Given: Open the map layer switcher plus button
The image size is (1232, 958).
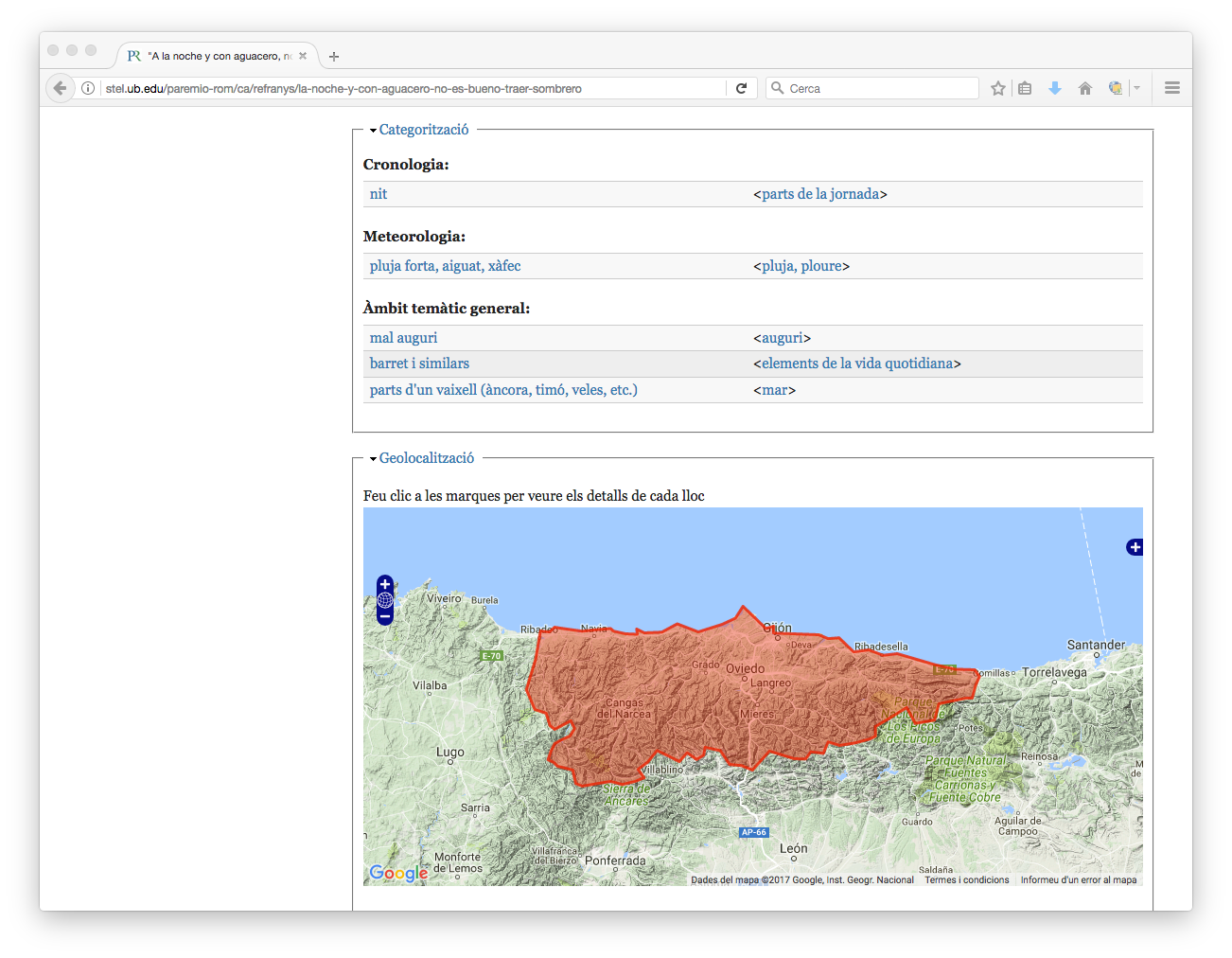Looking at the screenshot, I should 1135,547.
